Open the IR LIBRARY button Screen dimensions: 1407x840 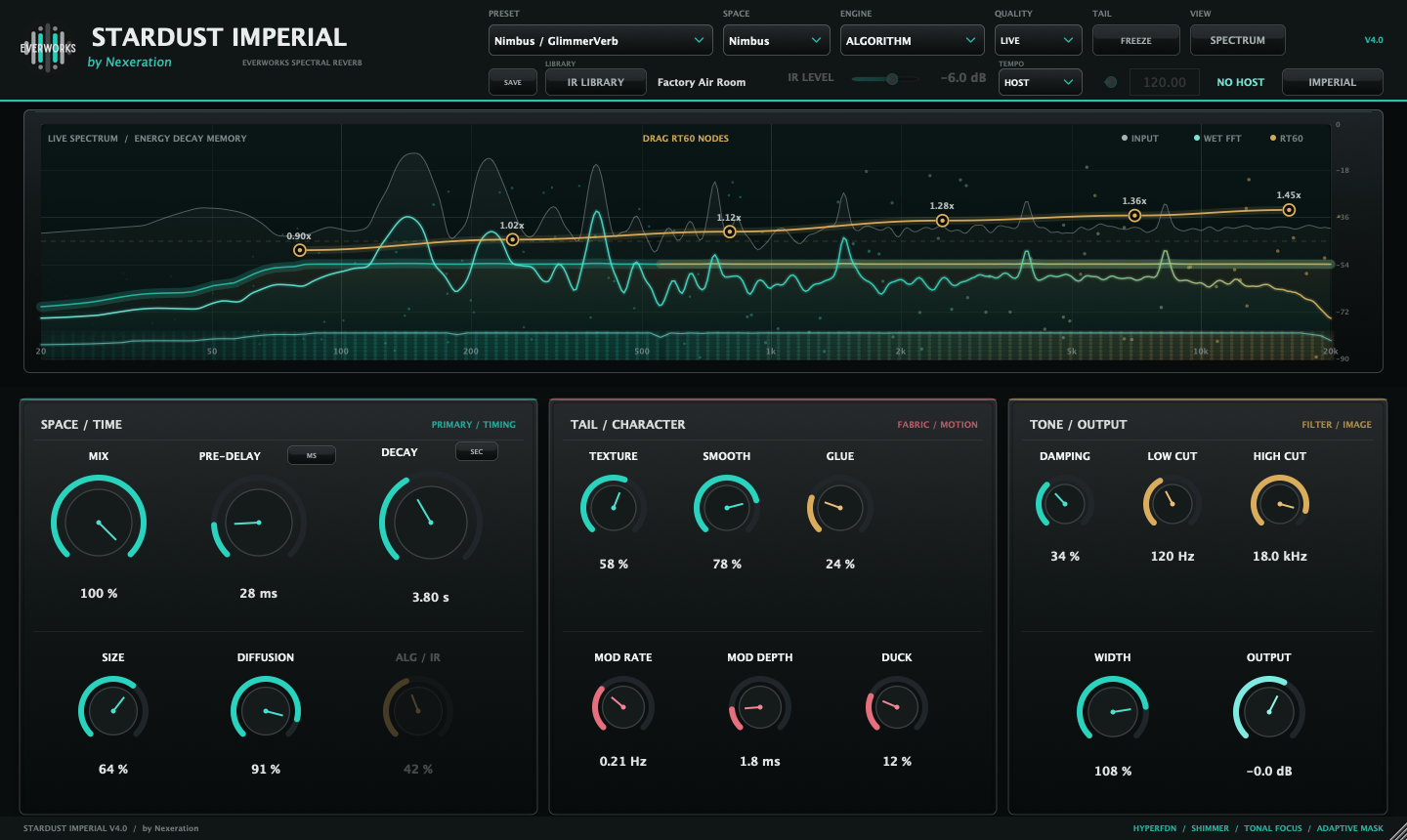click(596, 82)
